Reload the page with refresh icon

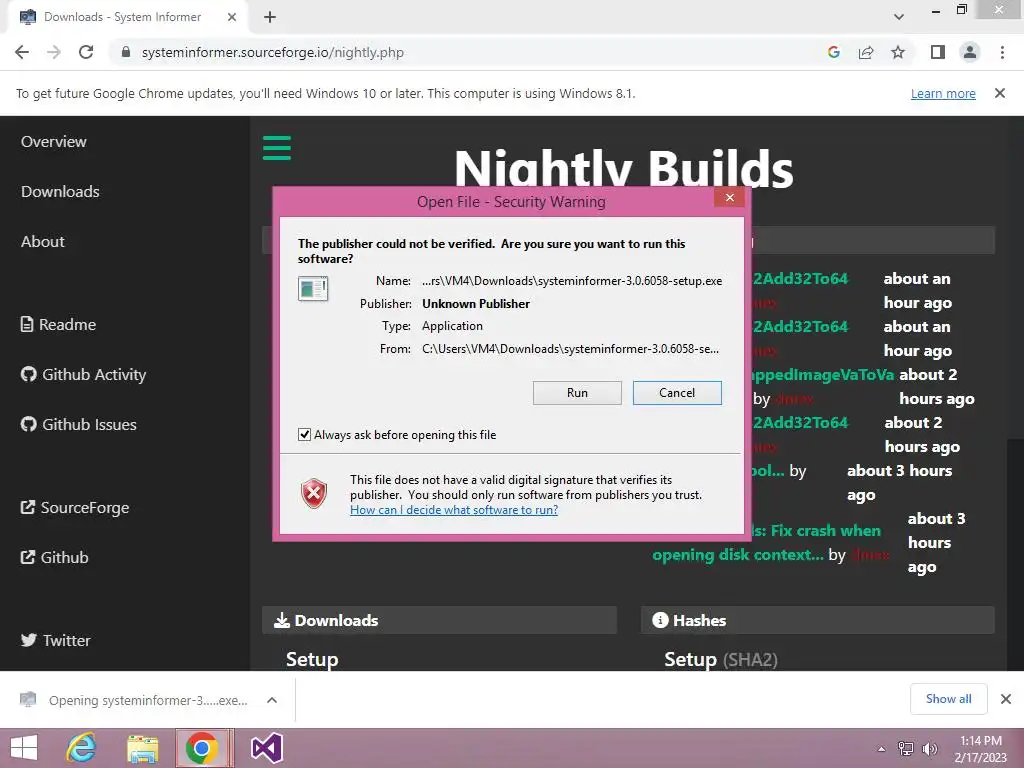[86, 52]
